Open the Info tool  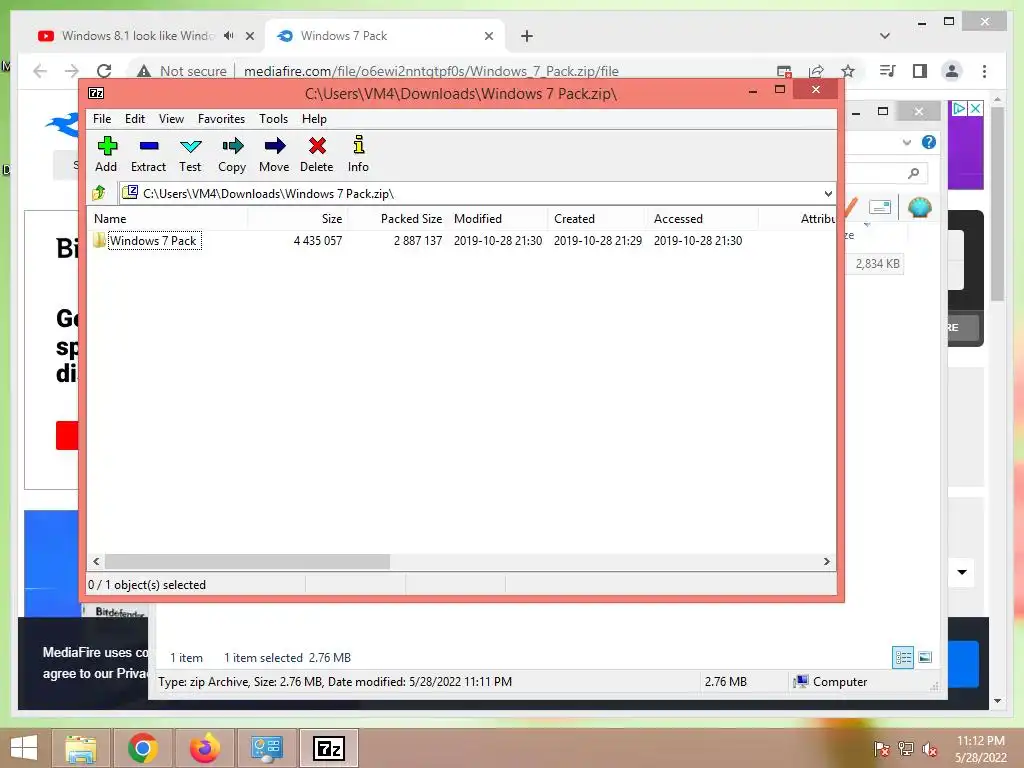click(x=358, y=155)
